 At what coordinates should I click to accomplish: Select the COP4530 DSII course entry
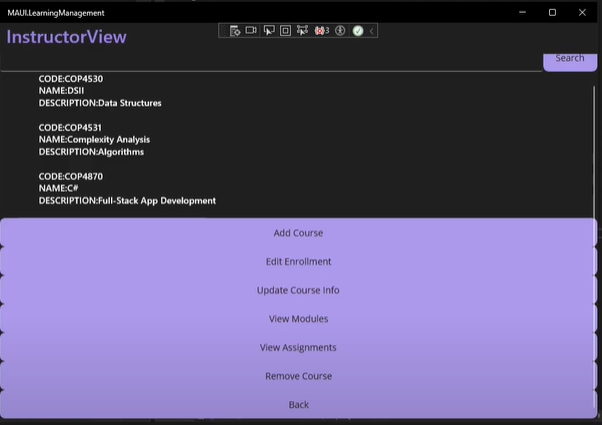100,90
